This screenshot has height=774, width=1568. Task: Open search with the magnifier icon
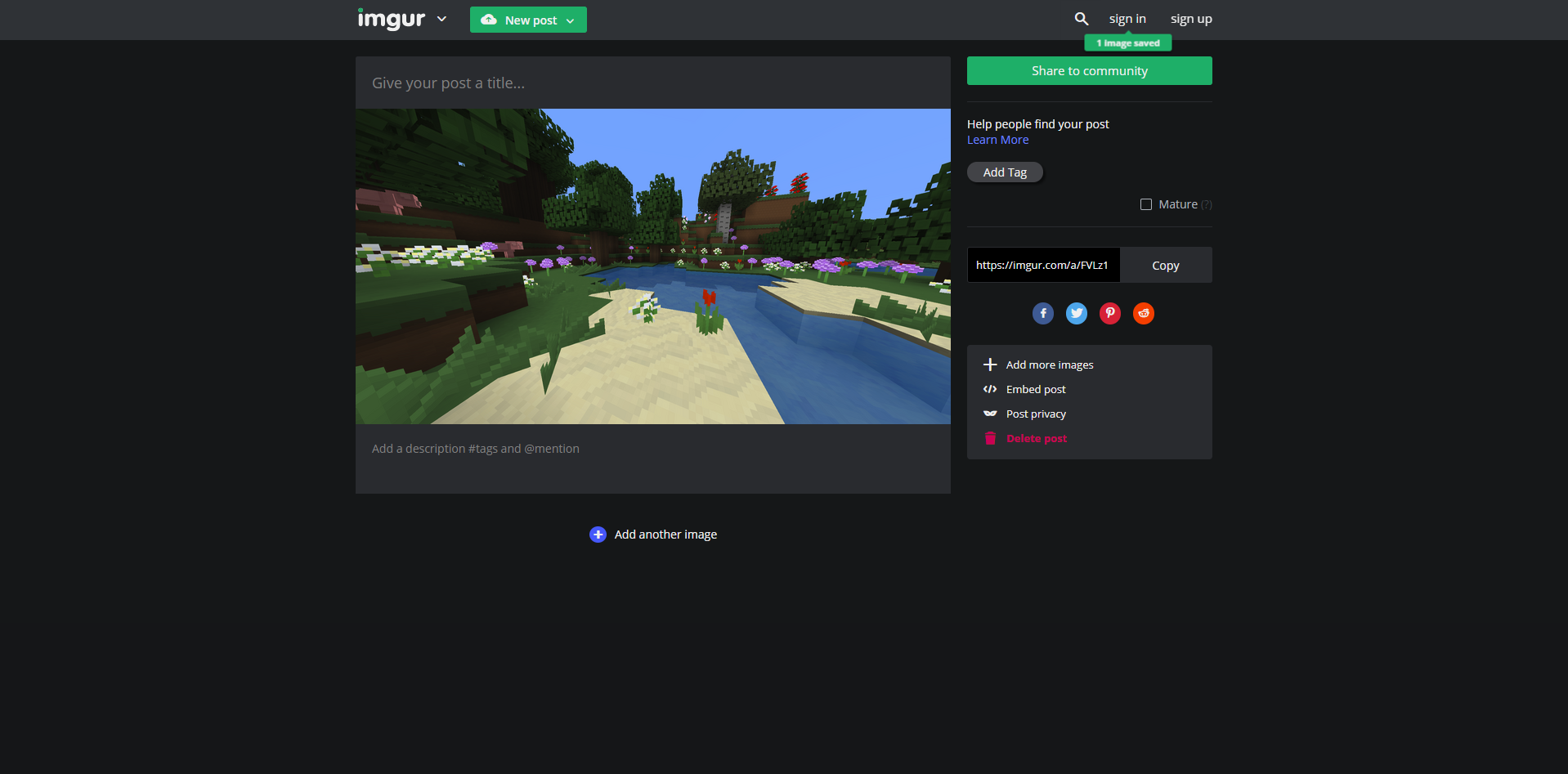(1081, 19)
